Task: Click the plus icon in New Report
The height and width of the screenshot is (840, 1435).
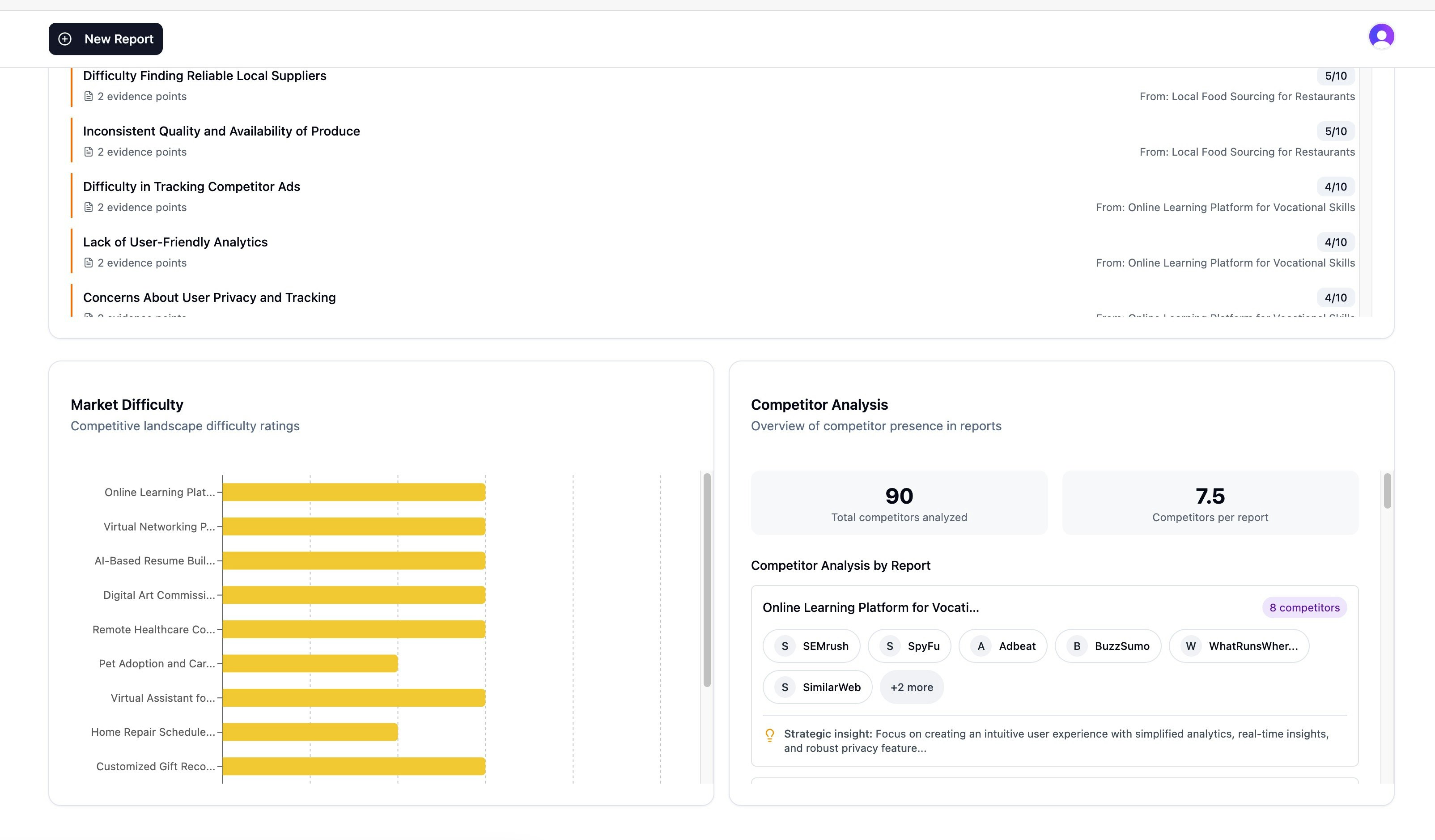Action: coord(65,39)
